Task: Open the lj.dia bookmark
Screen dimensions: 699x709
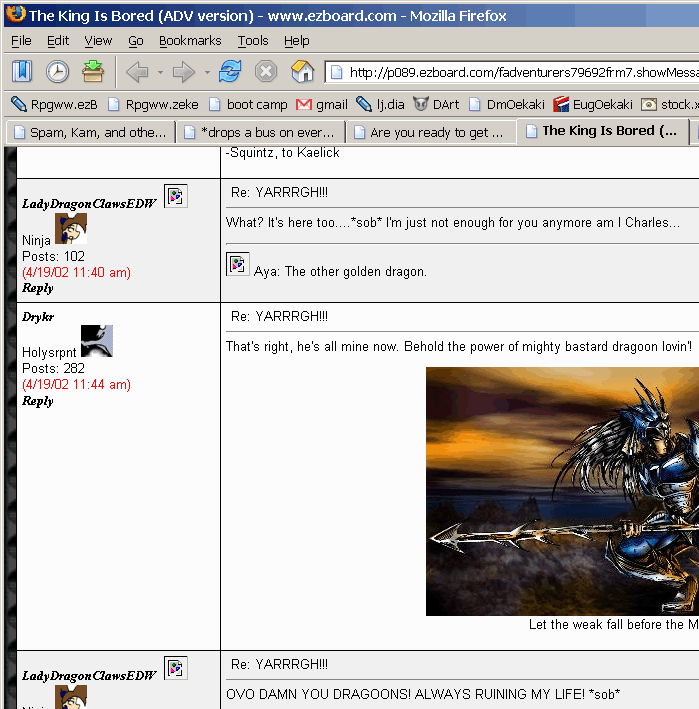Action: [x=380, y=104]
